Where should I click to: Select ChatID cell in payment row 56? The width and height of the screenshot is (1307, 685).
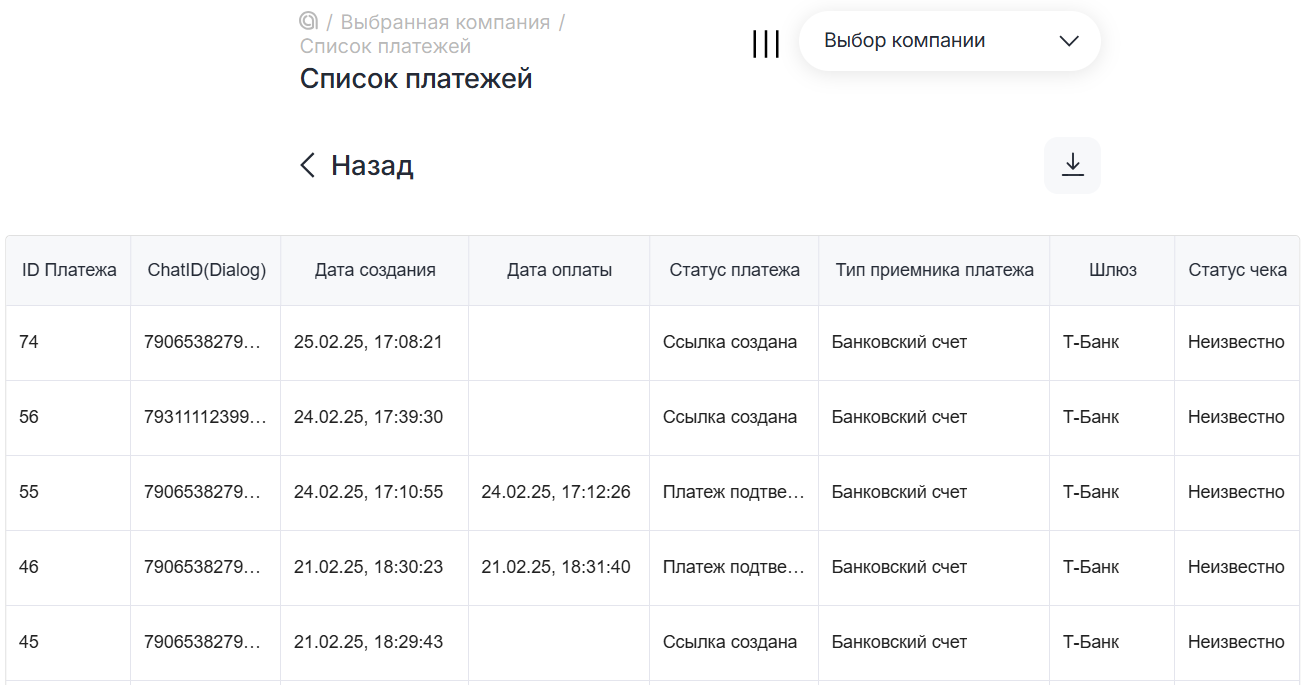coord(205,417)
